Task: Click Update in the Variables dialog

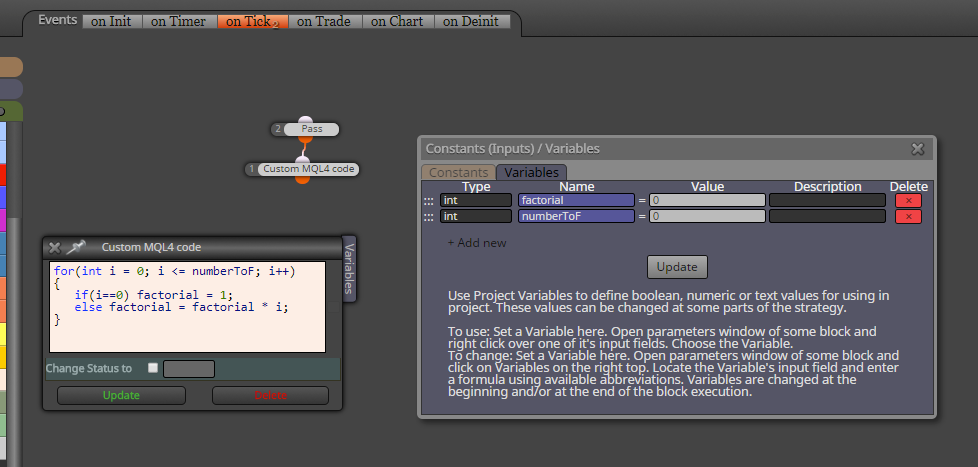Action: point(677,267)
